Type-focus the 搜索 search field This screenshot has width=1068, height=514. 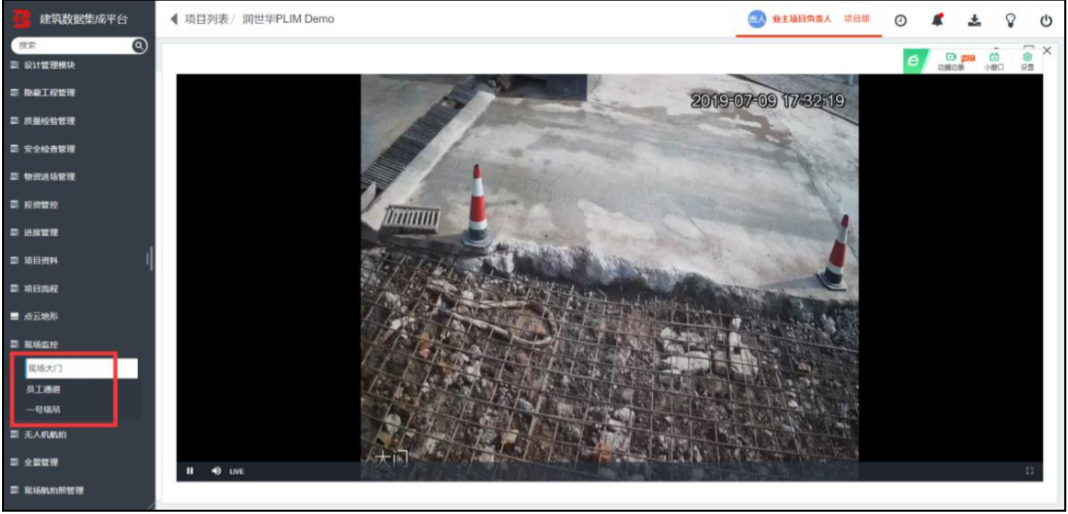(73, 45)
